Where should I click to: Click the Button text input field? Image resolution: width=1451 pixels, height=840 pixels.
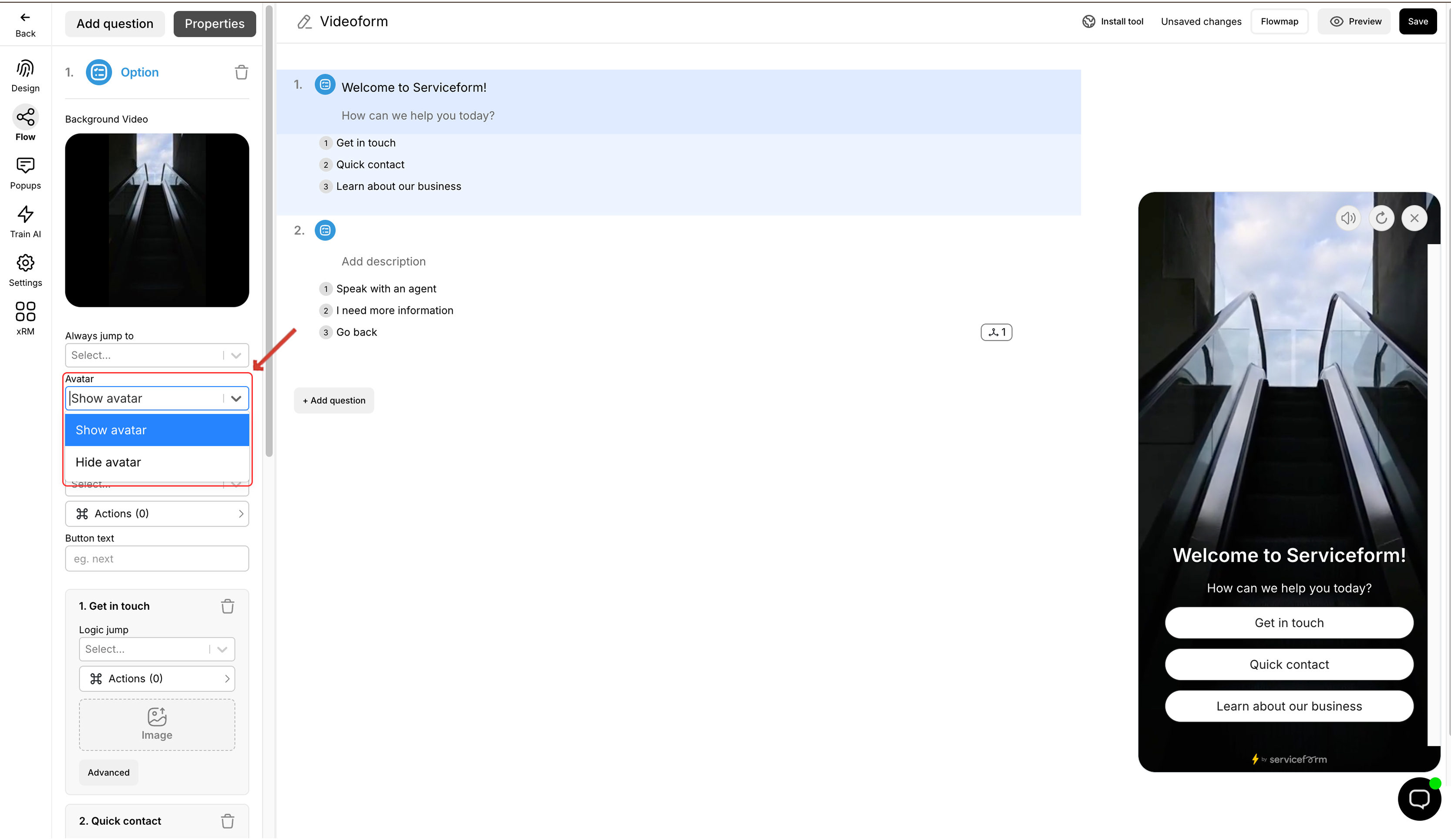tap(157, 559)
